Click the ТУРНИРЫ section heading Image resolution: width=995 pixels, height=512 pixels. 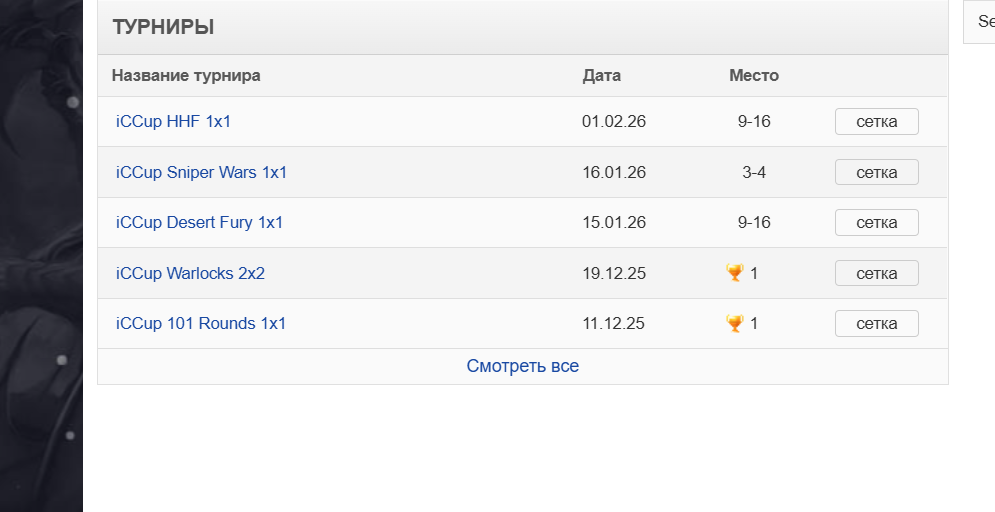[x=163, y=27]
